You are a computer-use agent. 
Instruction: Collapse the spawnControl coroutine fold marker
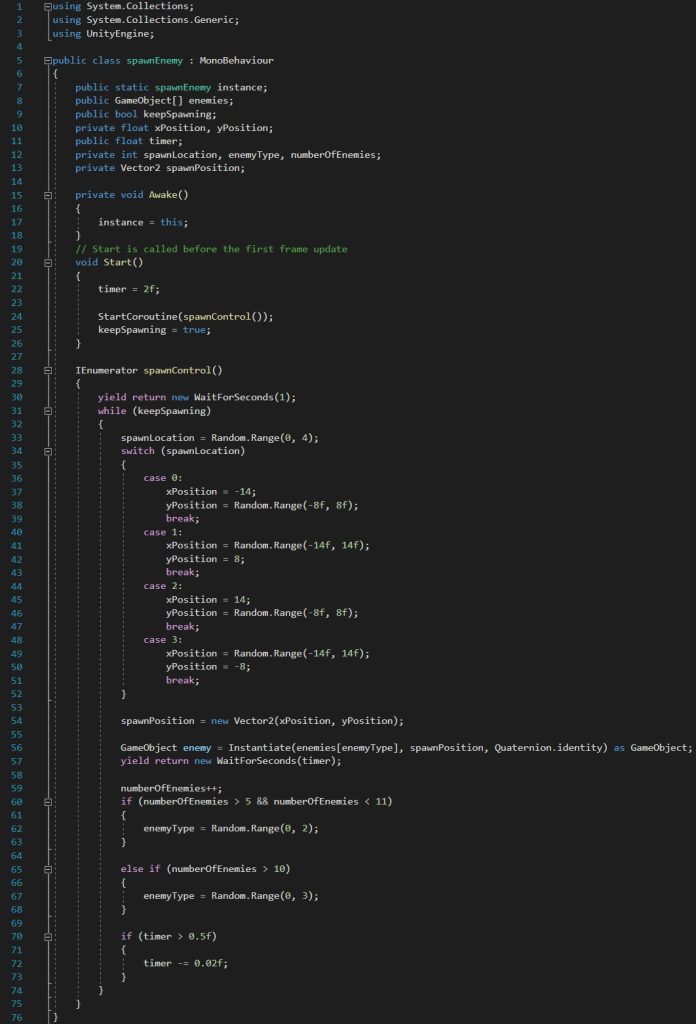[x=48, y=370]
